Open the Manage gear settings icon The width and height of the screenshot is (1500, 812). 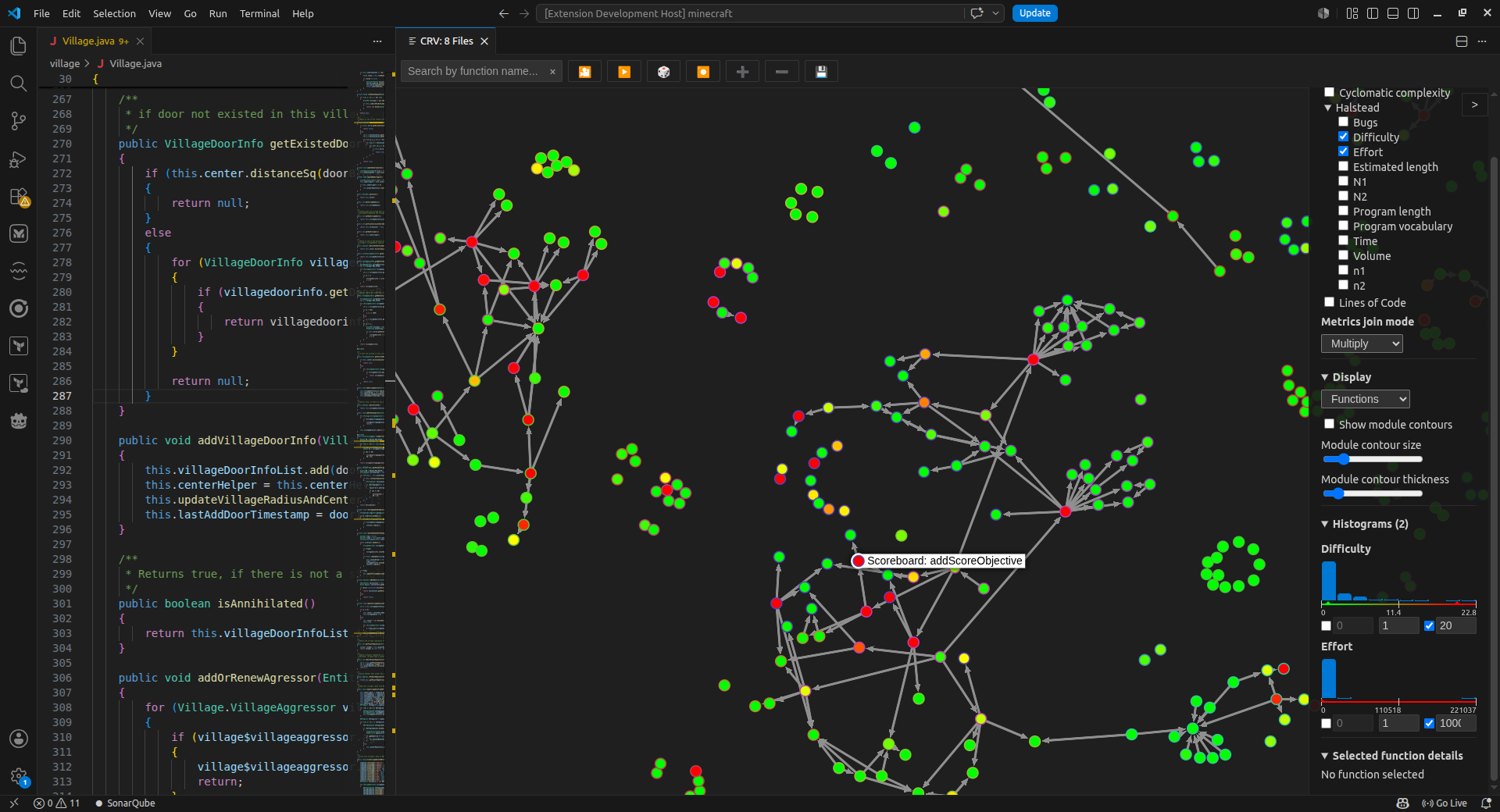[19, 776]
